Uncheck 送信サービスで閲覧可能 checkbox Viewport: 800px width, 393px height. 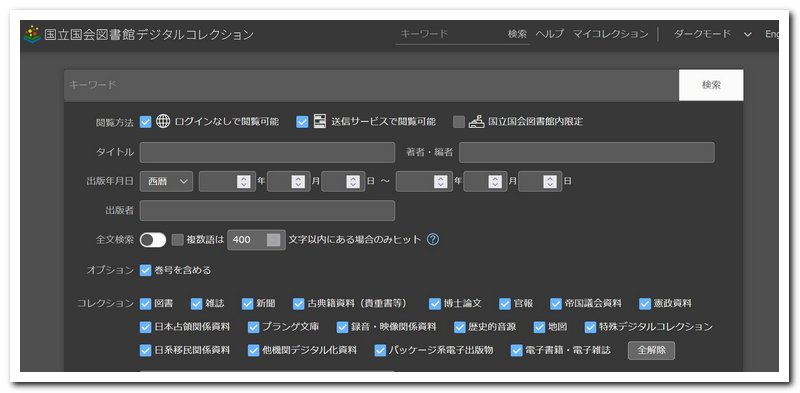pyautogui.click(x=302, y=122)
